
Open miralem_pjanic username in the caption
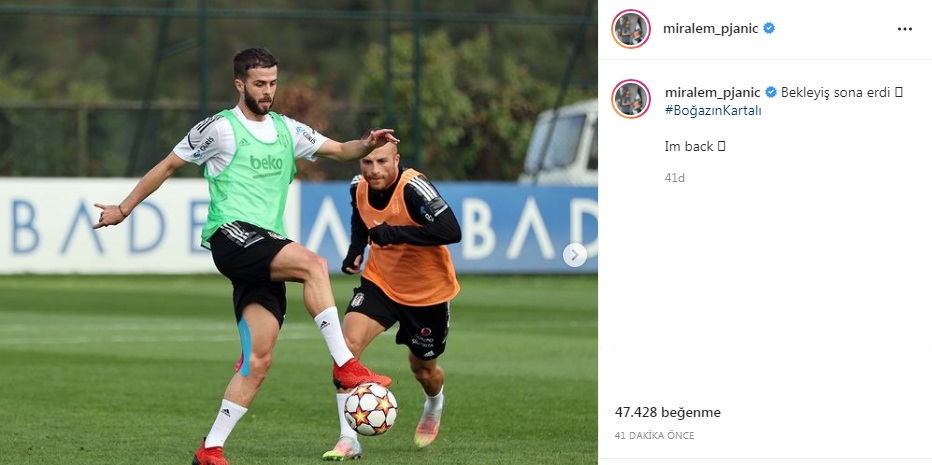713,92
